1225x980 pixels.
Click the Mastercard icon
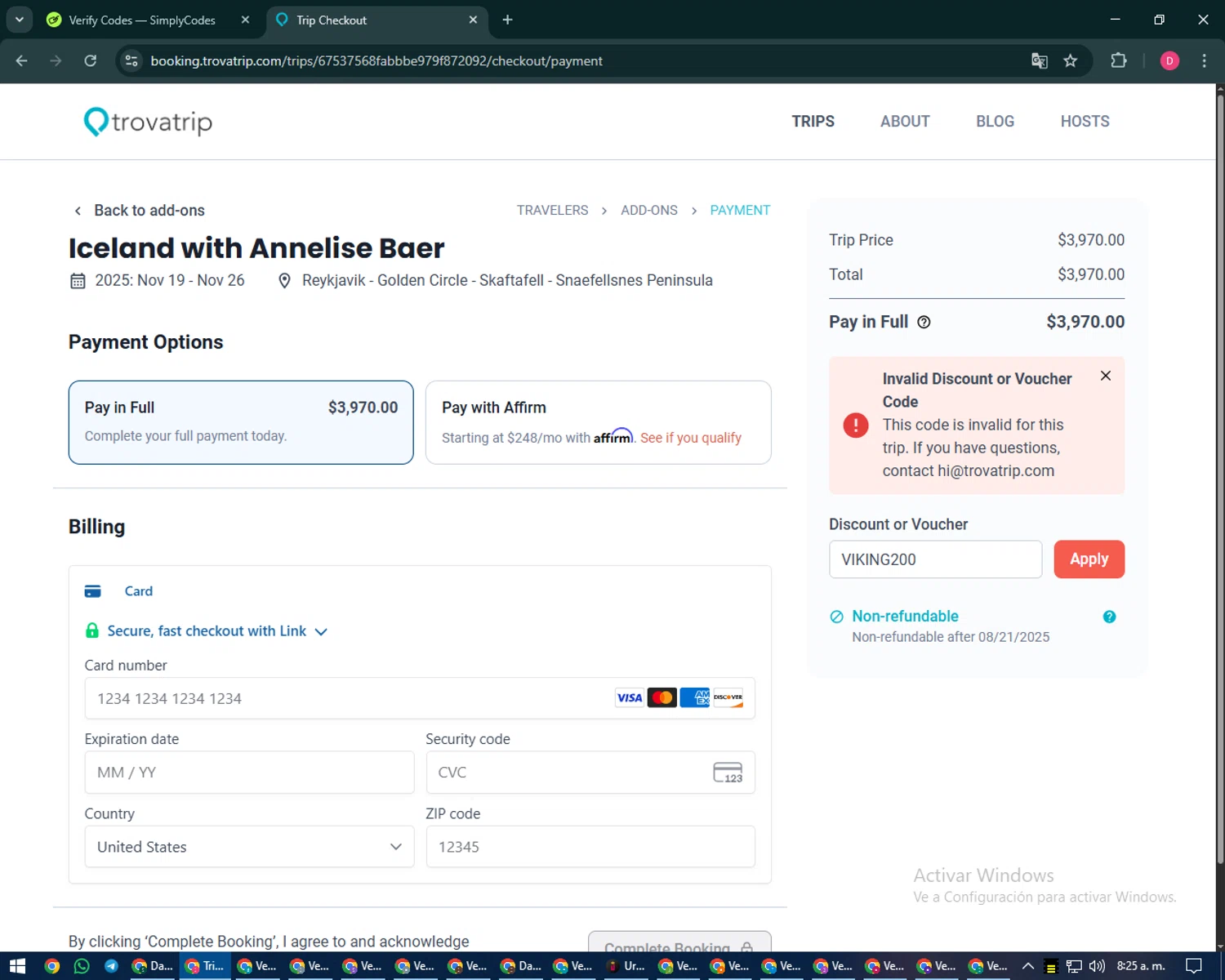(662, 697)
